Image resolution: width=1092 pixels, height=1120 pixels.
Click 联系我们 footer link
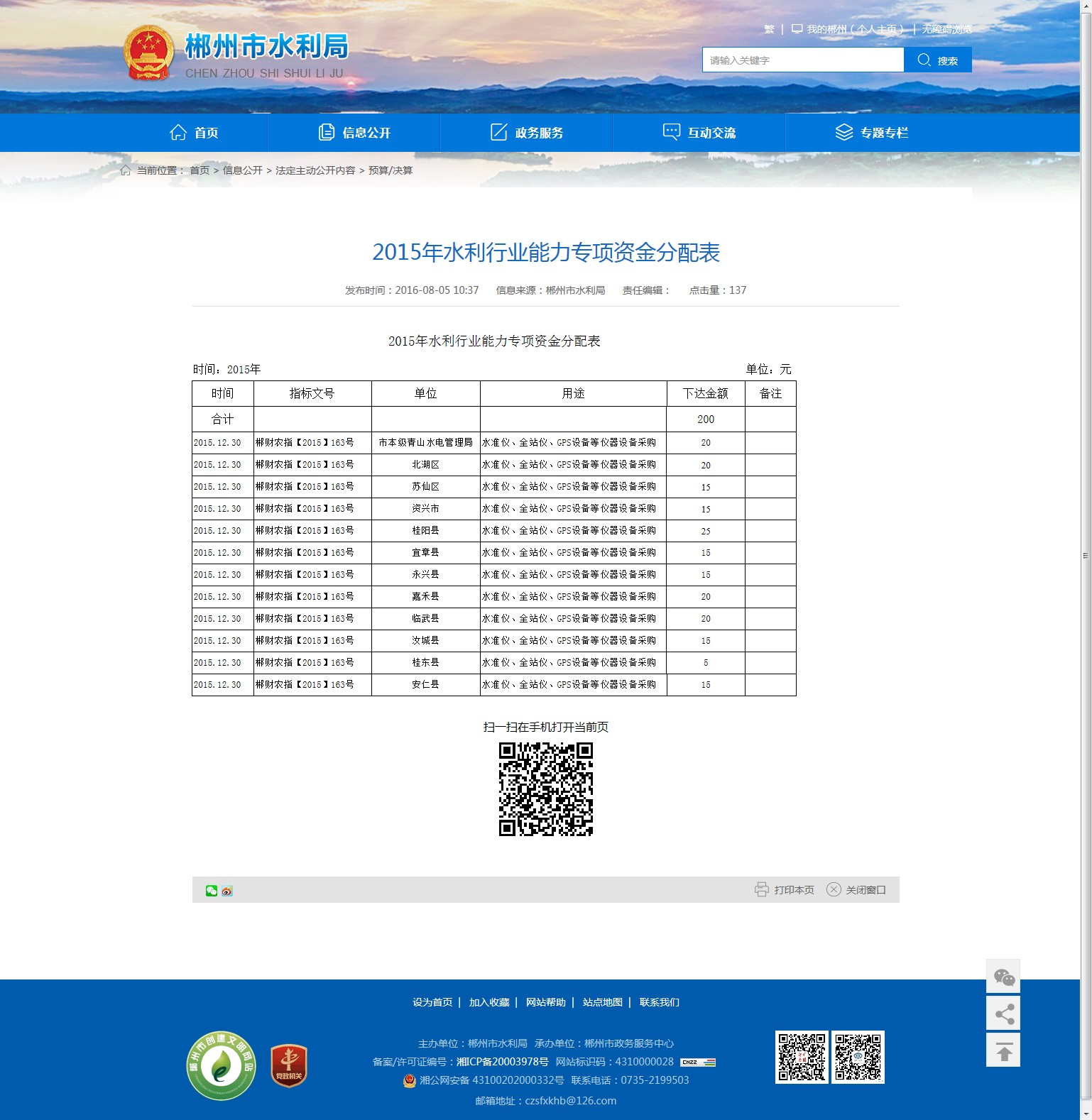click(x=660, y=1002)
